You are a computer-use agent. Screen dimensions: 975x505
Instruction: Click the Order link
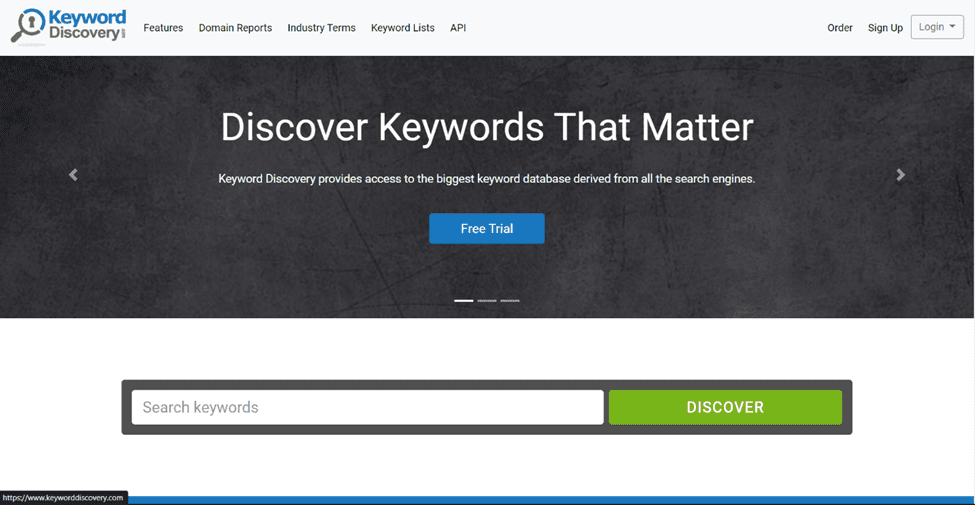(x=840, y=28)
